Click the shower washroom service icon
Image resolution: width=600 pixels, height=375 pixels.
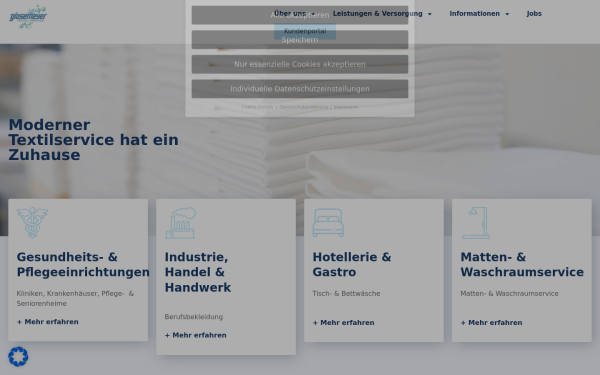pos(476,223)
